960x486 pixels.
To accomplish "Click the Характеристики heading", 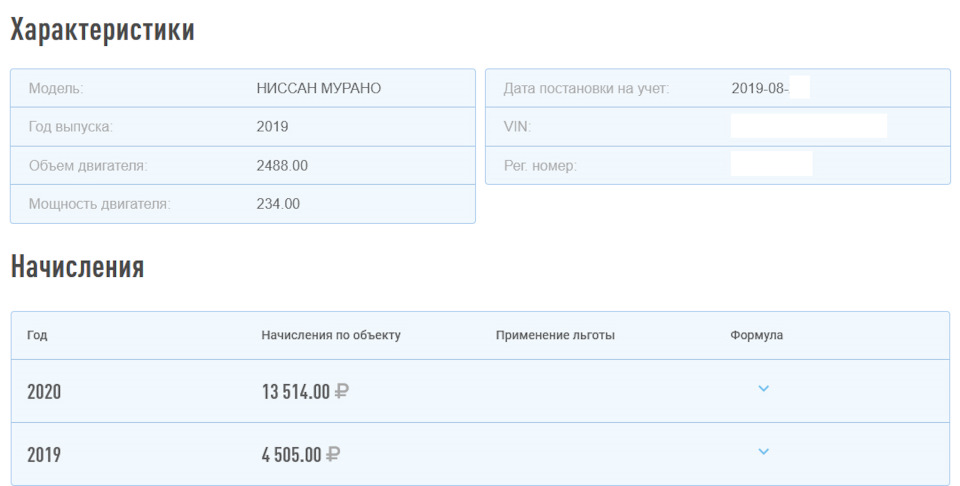I will point(102,29).
